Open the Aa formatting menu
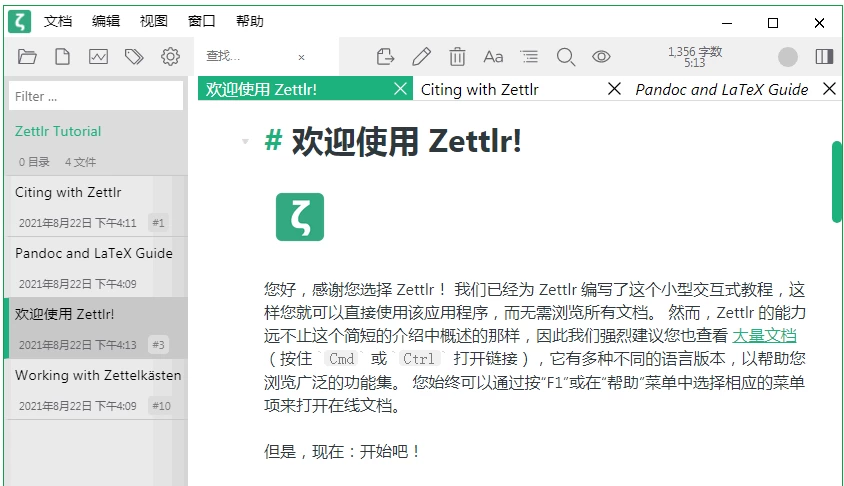The image size is (844, 486). point(493,57)
